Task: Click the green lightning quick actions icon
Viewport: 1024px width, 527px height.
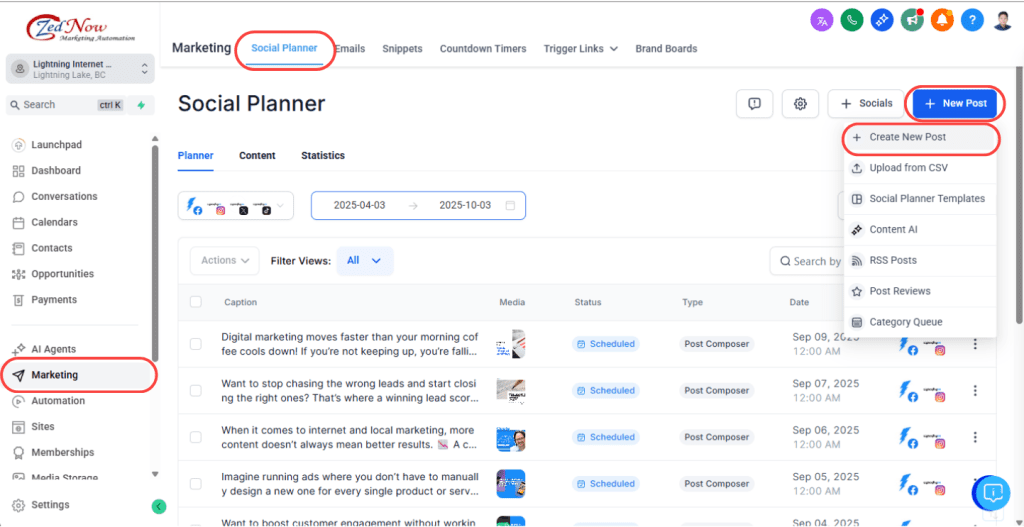Action: (x=141, y=104)
